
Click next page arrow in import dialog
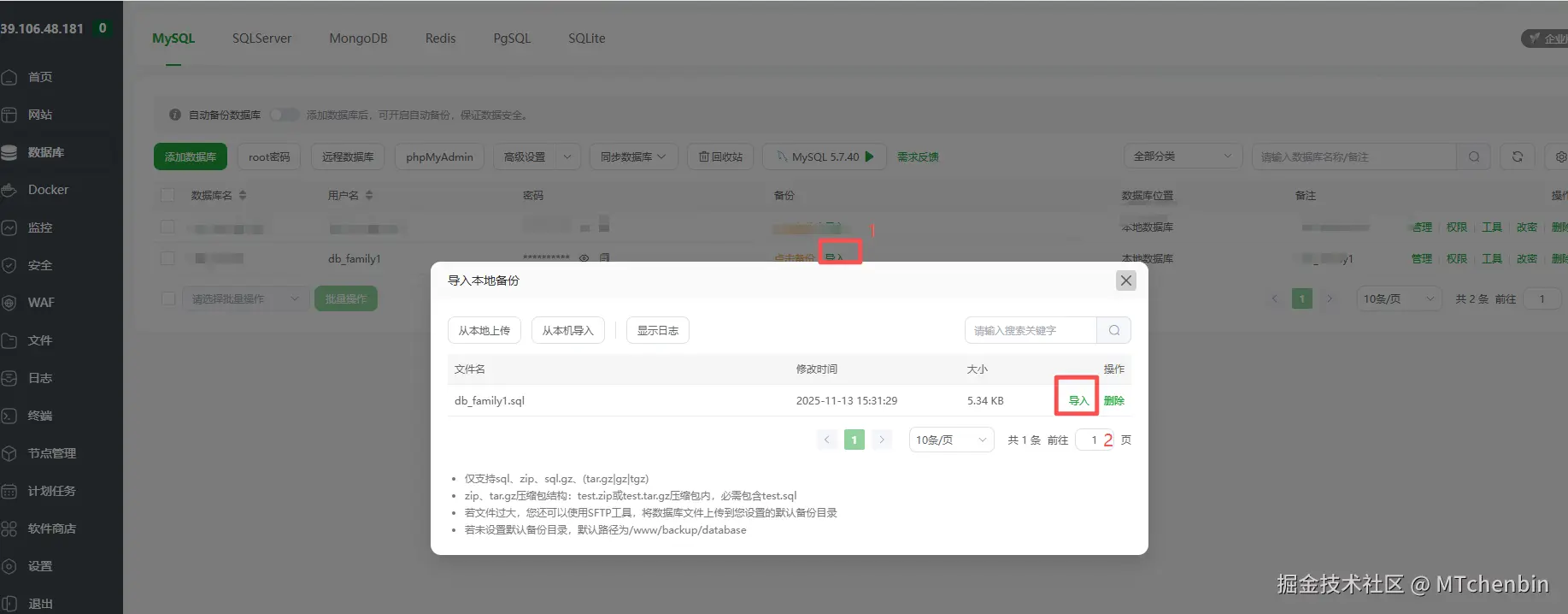pos(882,440)
